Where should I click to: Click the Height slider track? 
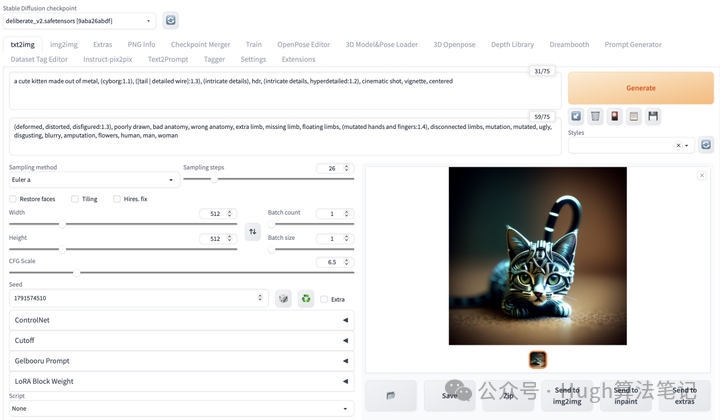123,249
